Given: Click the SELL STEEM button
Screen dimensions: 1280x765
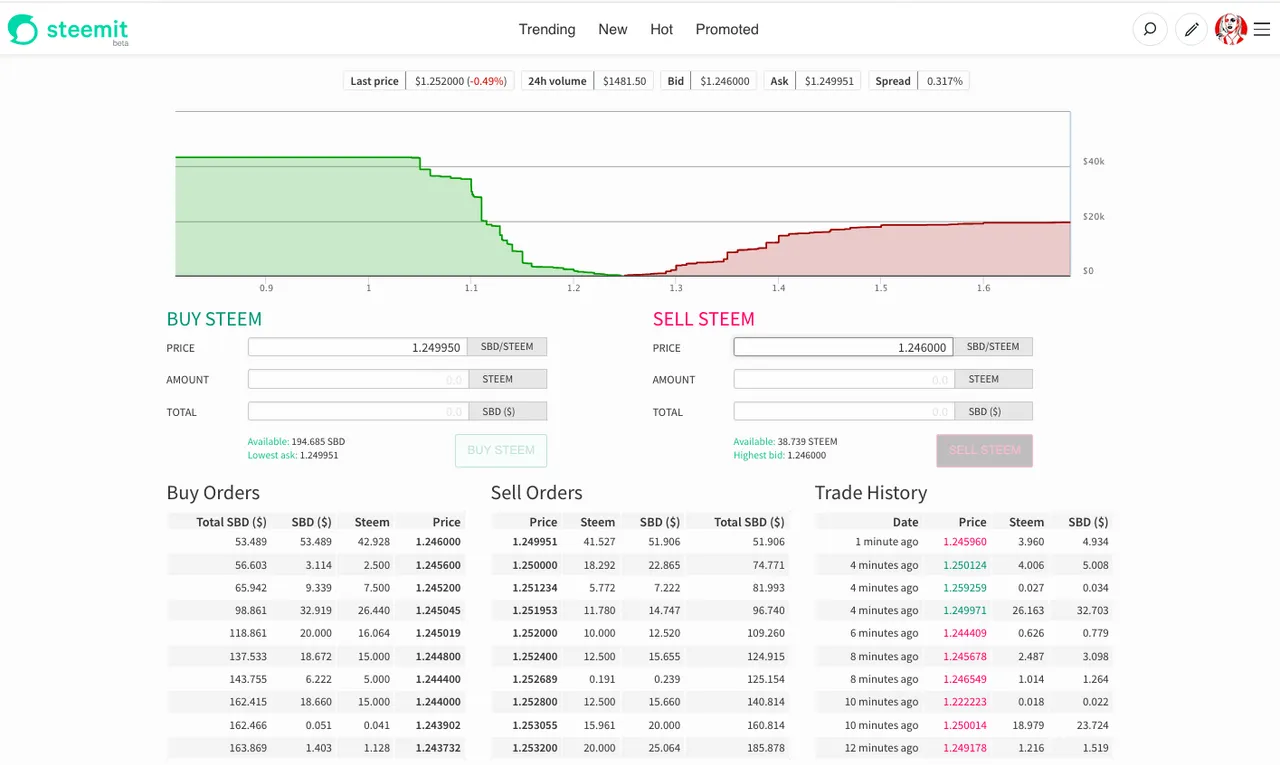Looking at the screenshot, I should click(985, 450).
